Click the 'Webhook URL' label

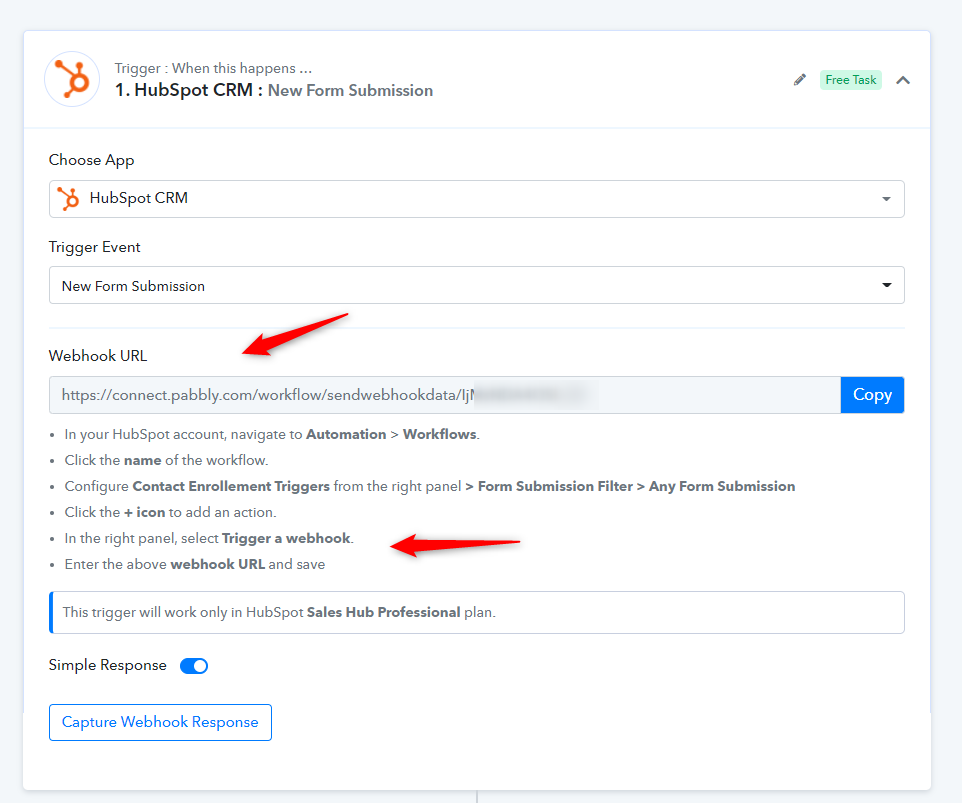98,356
